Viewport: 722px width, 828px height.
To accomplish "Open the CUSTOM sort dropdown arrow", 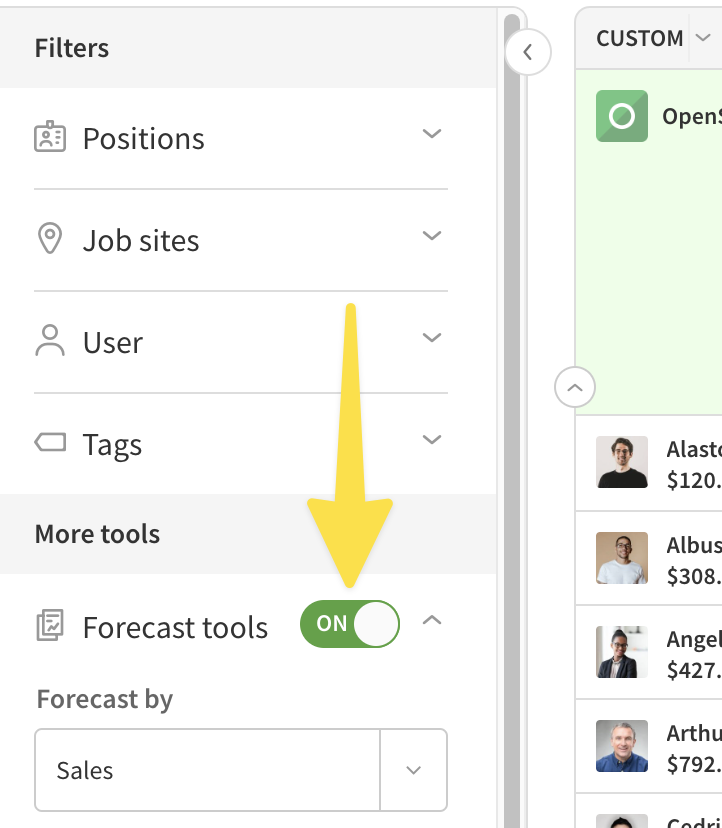I will (x=702, y=37).
